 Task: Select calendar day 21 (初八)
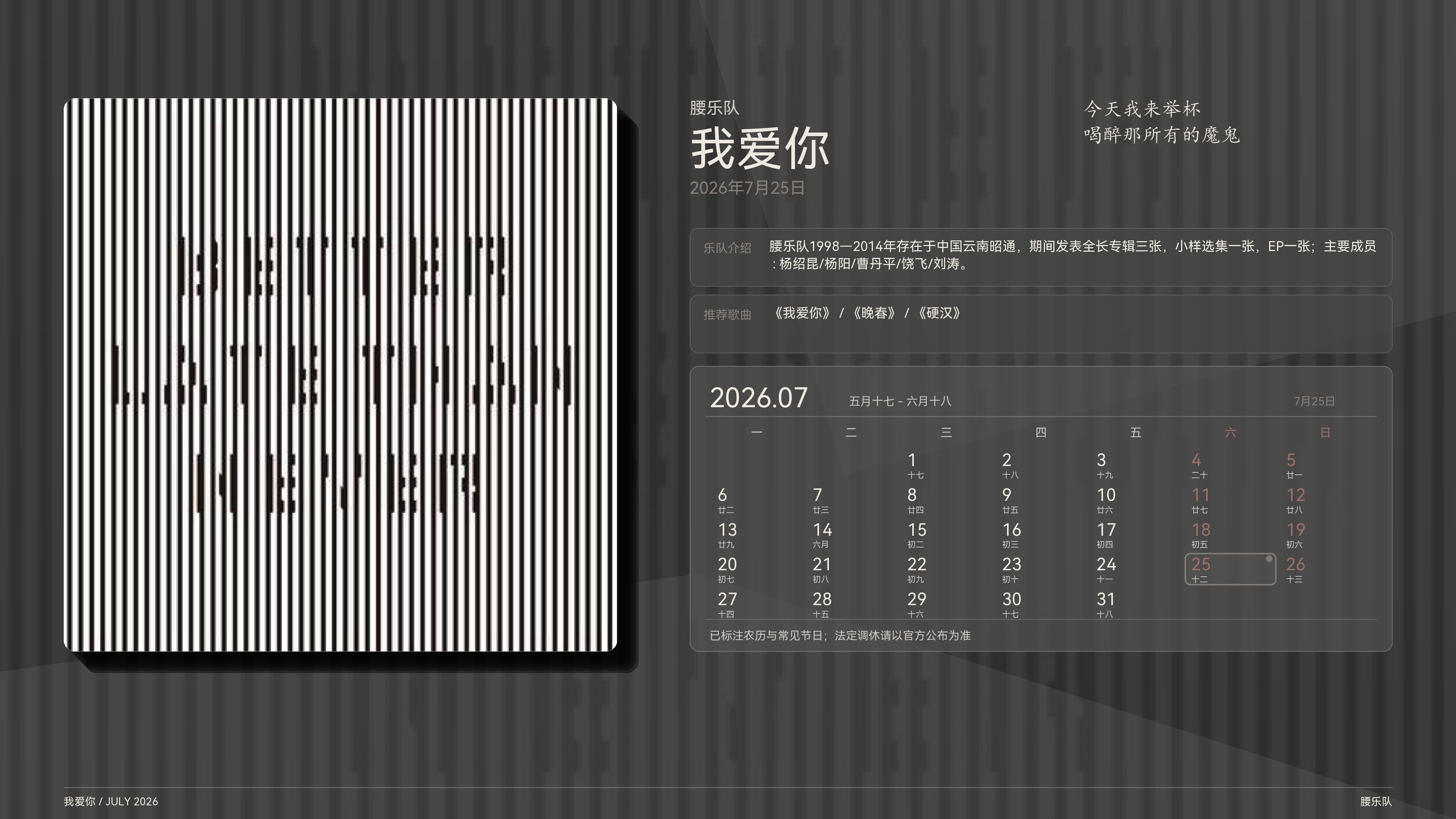pyautogui.click(x=822, y=570)
